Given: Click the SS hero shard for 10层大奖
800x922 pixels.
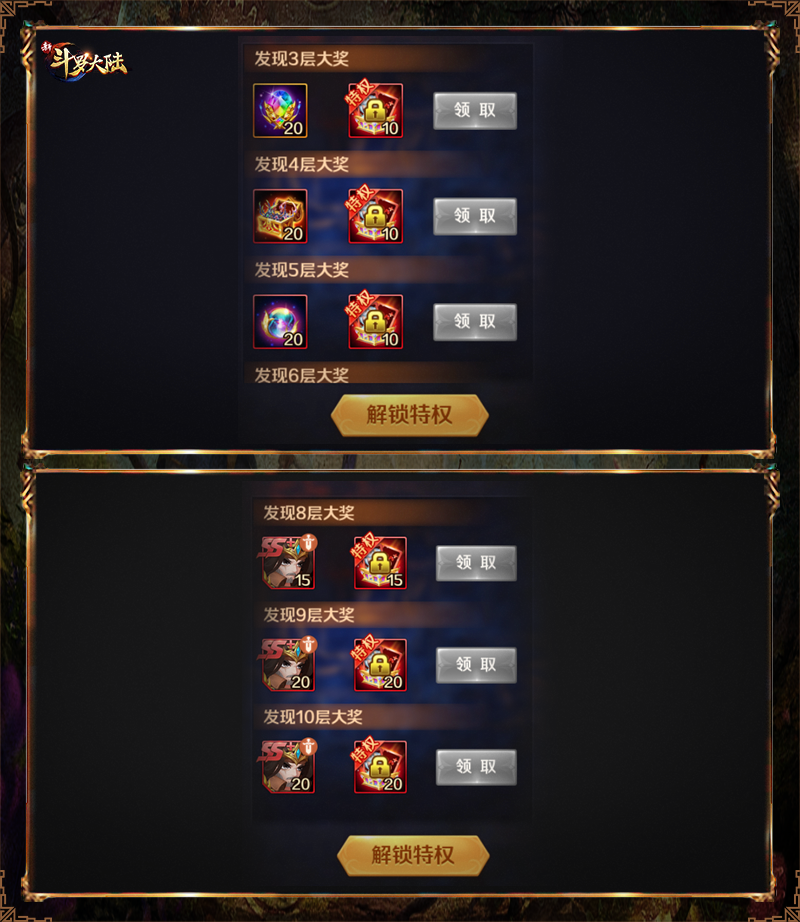Looking at the screenshot, I should (287, 766).
